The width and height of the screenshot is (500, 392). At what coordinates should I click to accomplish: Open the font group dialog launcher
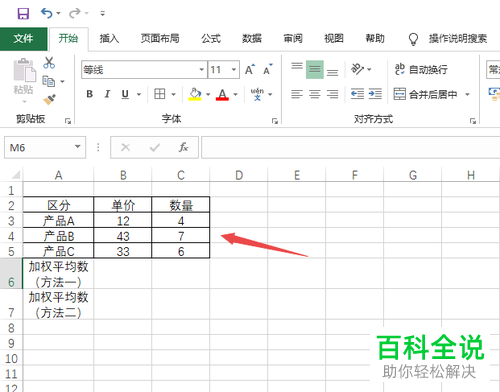click(275, 121)
